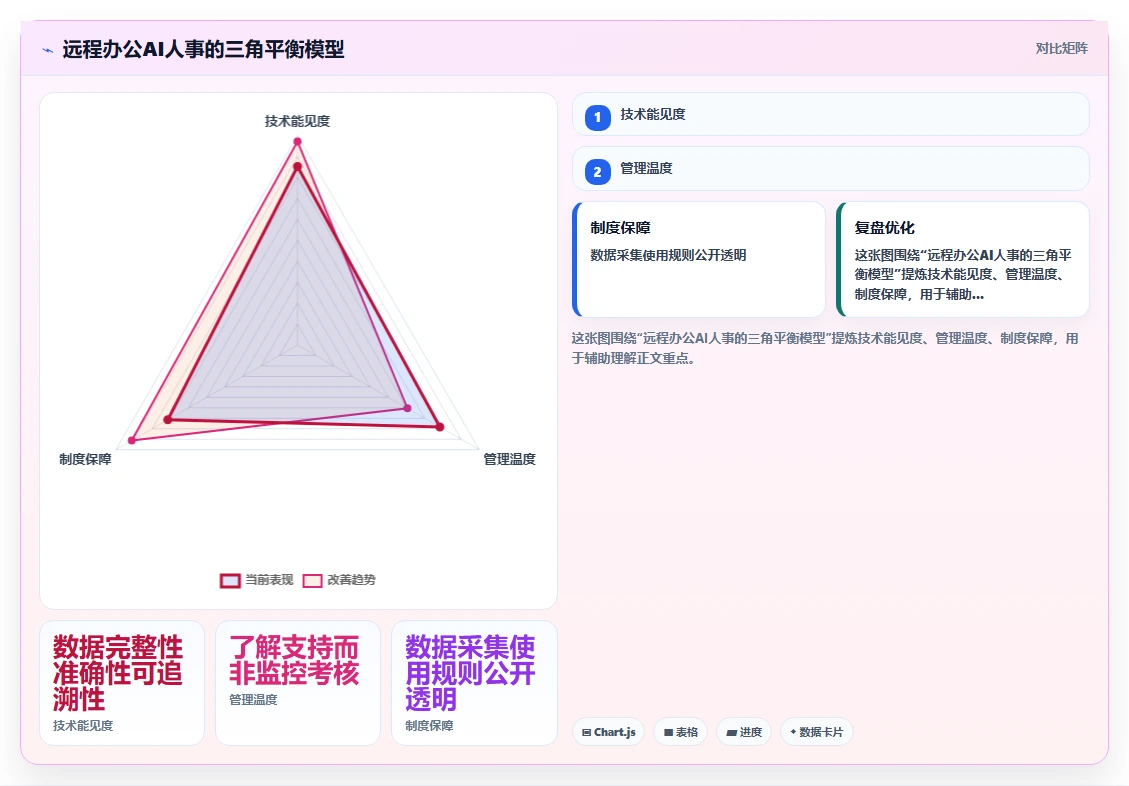
Task: Click the icon in the Chart.js tag
Action: (x=586, y=733)
